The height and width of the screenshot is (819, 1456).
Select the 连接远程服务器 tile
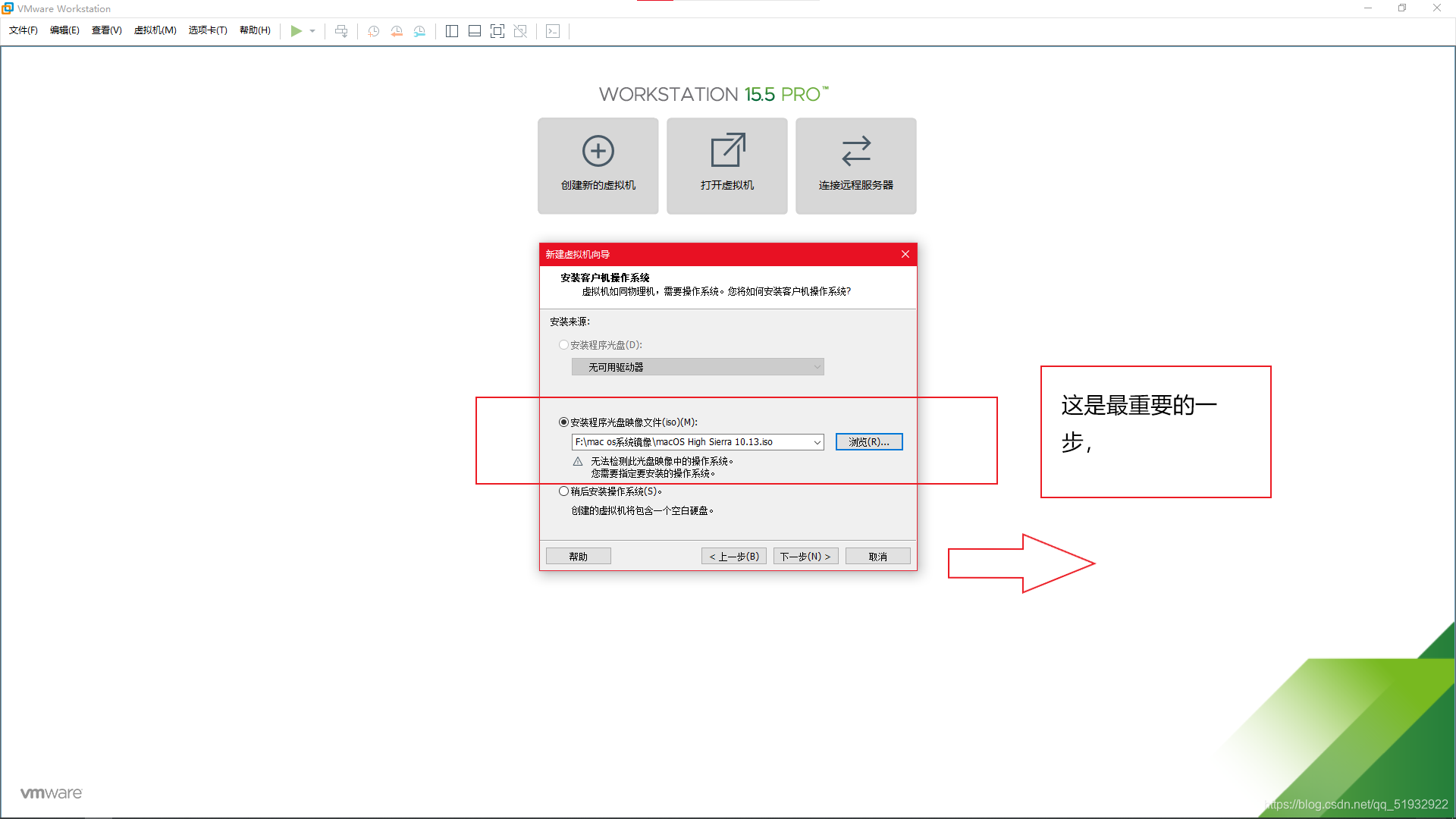(855, 165)
